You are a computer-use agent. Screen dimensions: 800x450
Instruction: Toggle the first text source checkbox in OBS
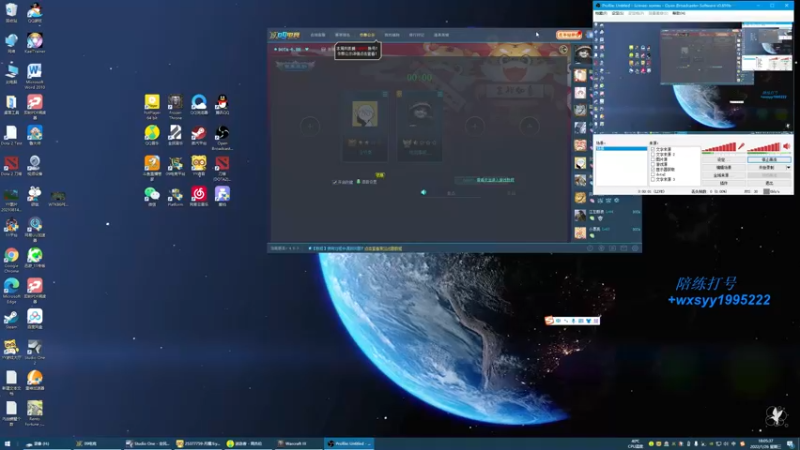click(x=653, y=149)
